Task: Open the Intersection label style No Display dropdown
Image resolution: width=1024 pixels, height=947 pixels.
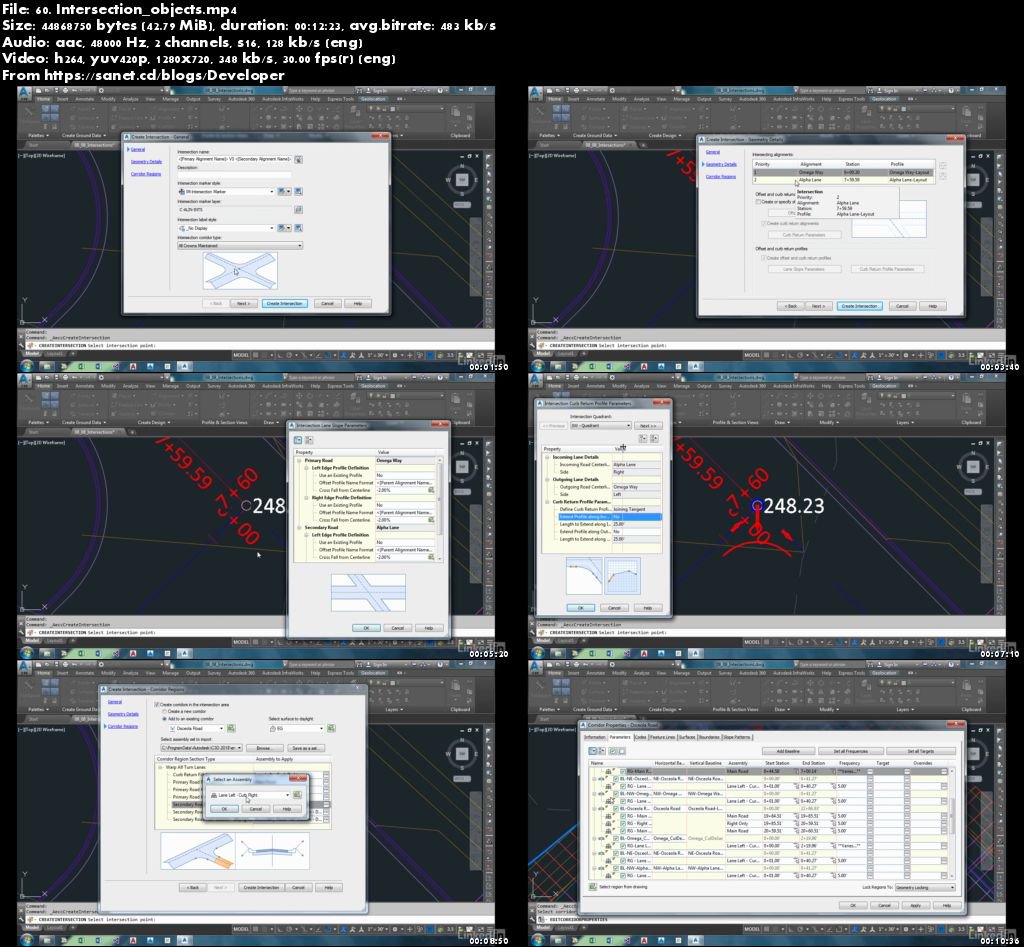Action: (x=227, y=228)
